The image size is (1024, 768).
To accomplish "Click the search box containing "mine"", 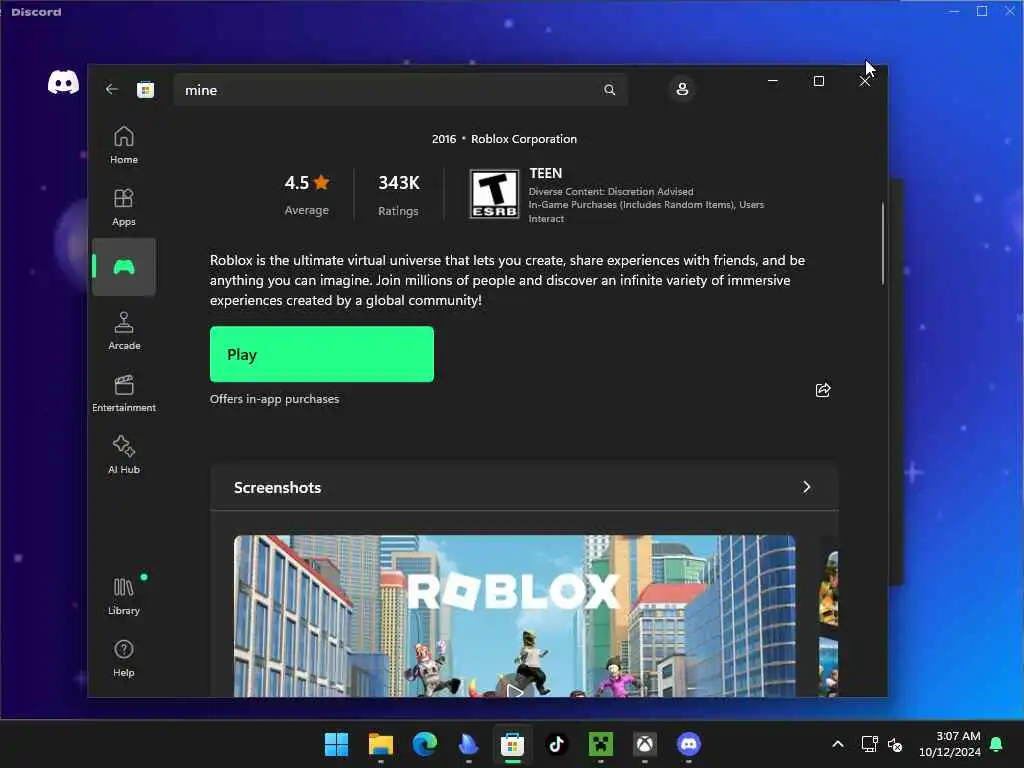I will tap(400, 90).
